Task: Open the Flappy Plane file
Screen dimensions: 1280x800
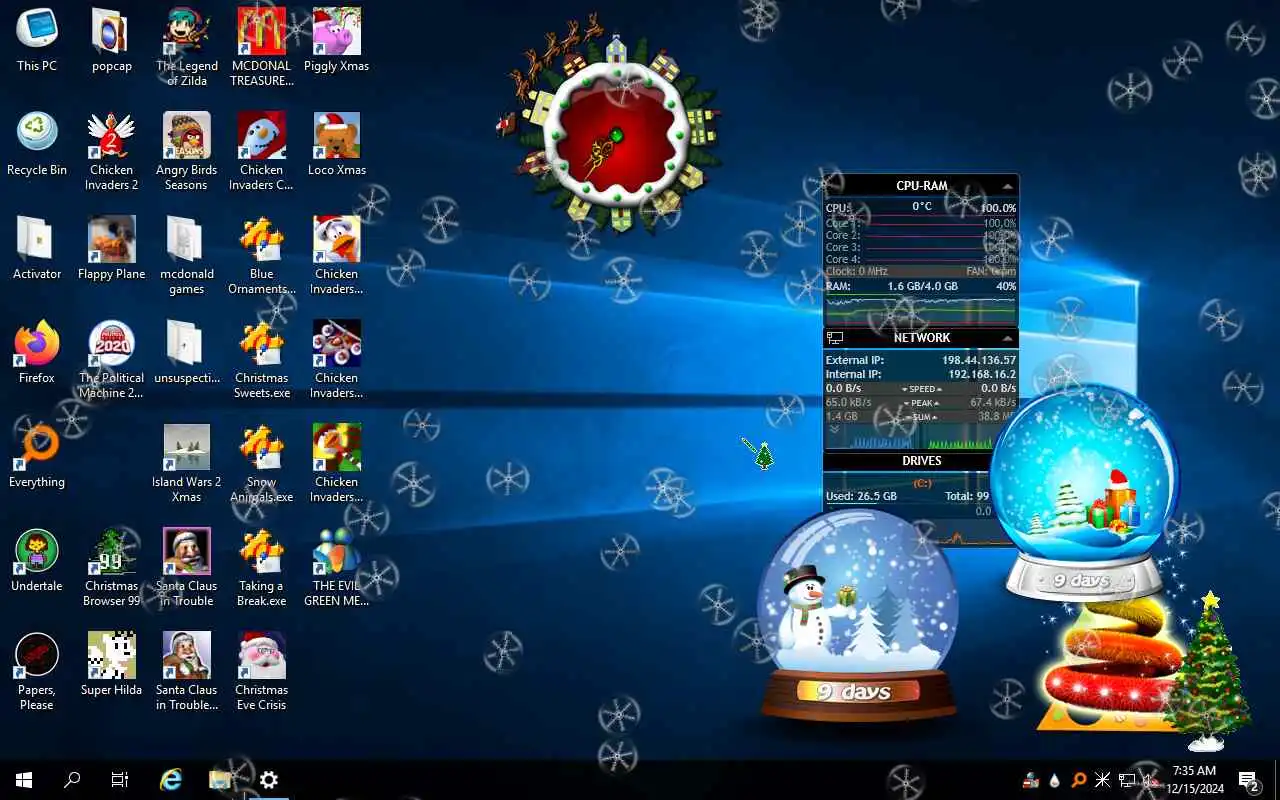Action: (112, 248)
